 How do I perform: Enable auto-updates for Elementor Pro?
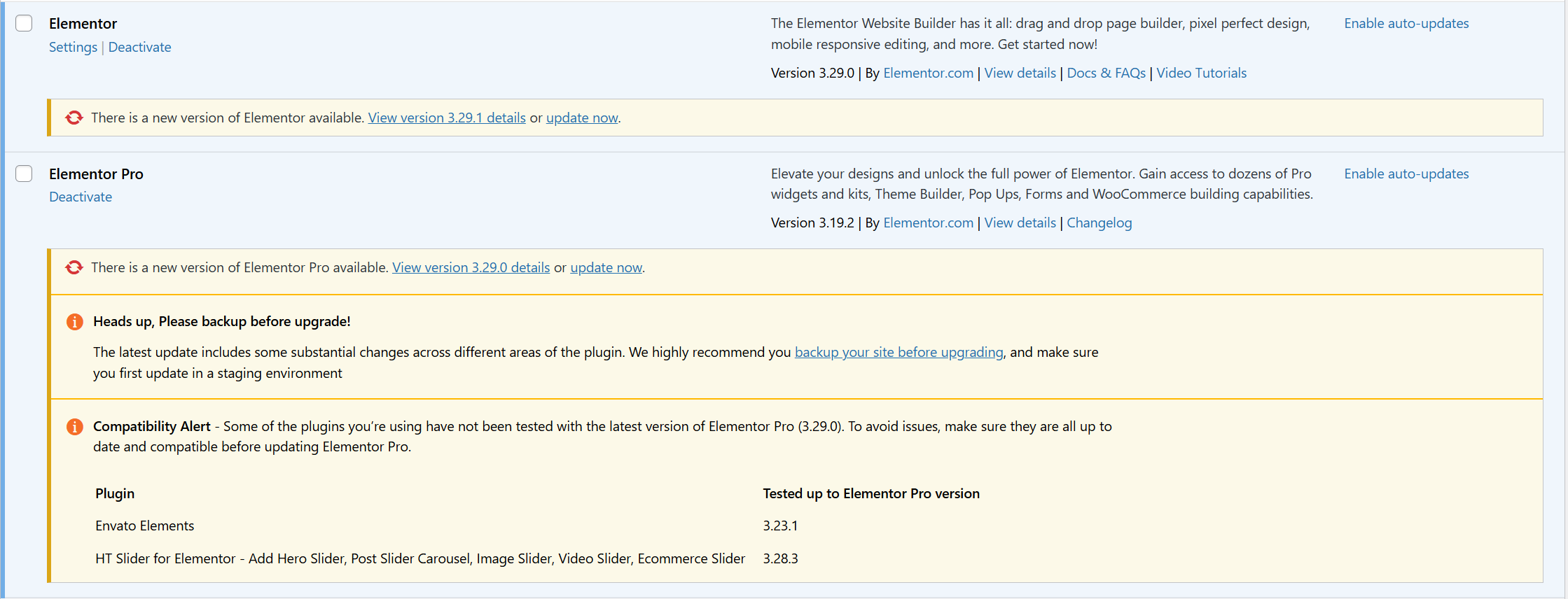coord(1406,174)
